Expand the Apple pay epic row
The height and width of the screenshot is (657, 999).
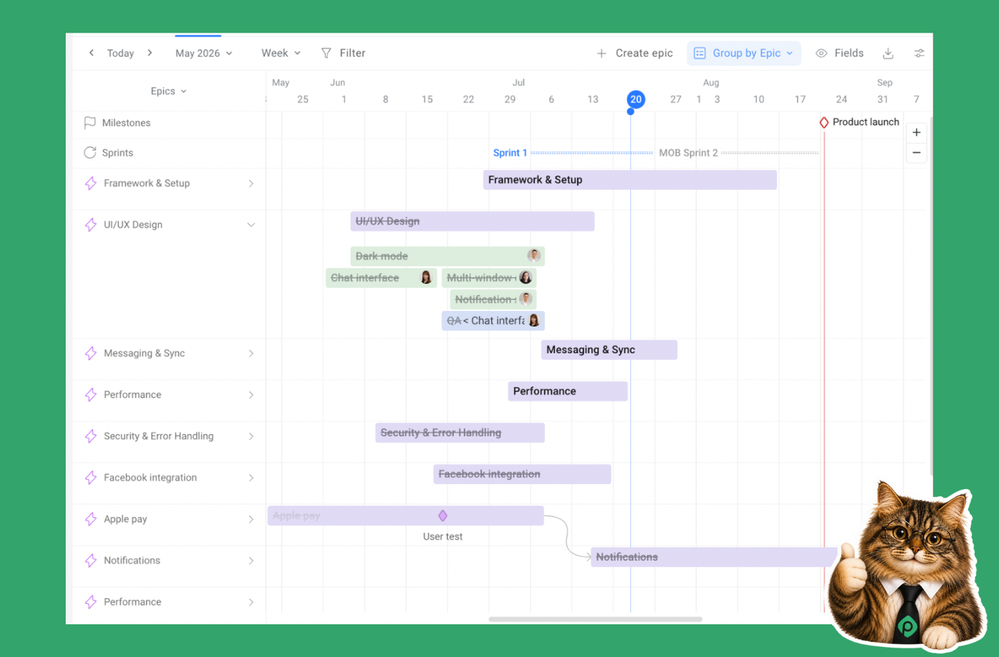[251, 519]
